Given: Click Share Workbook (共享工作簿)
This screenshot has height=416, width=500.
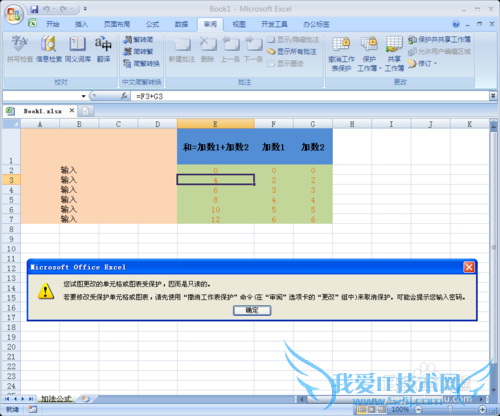Looking at the screenshot, I should pos(394,53).
